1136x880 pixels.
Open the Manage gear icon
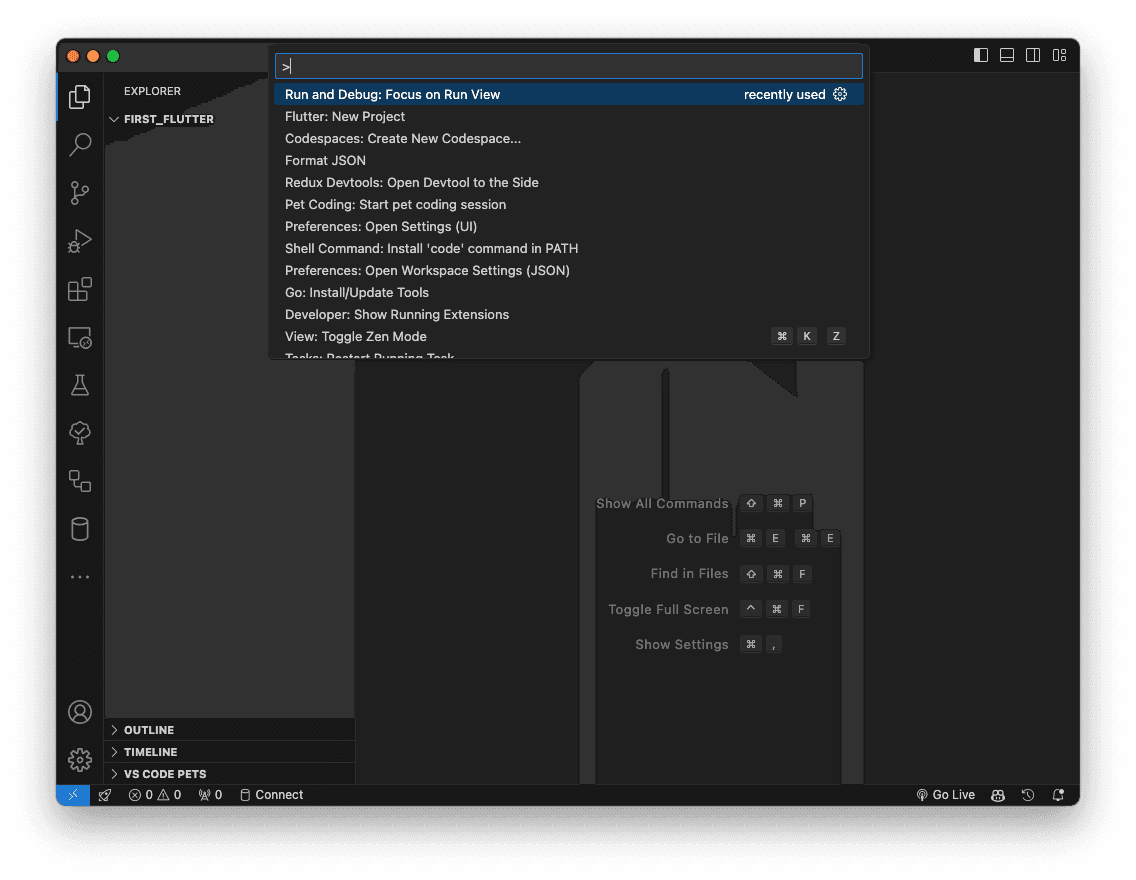click(x=80, y=760)
